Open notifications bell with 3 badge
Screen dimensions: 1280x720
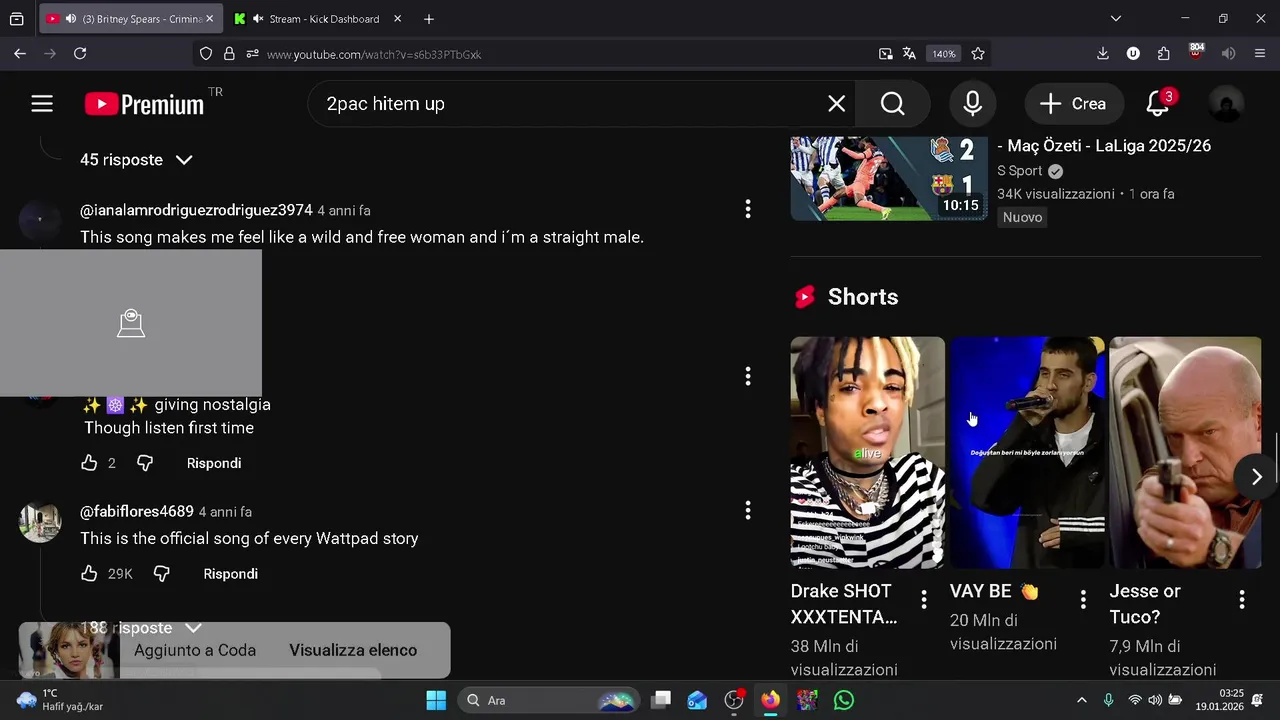click(x=1158, y=103)
